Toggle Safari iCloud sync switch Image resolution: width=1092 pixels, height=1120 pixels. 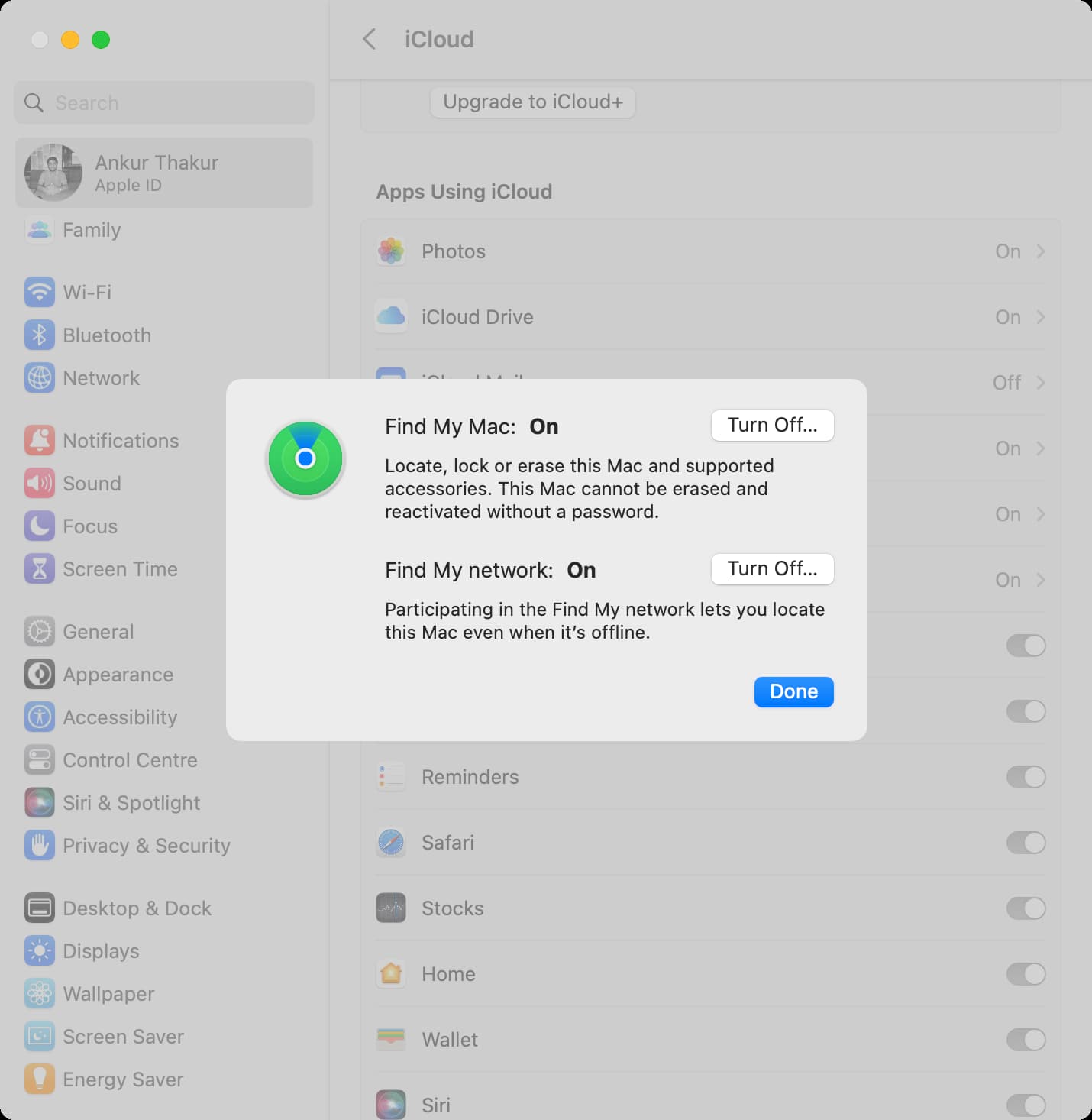click(1026, 843)
